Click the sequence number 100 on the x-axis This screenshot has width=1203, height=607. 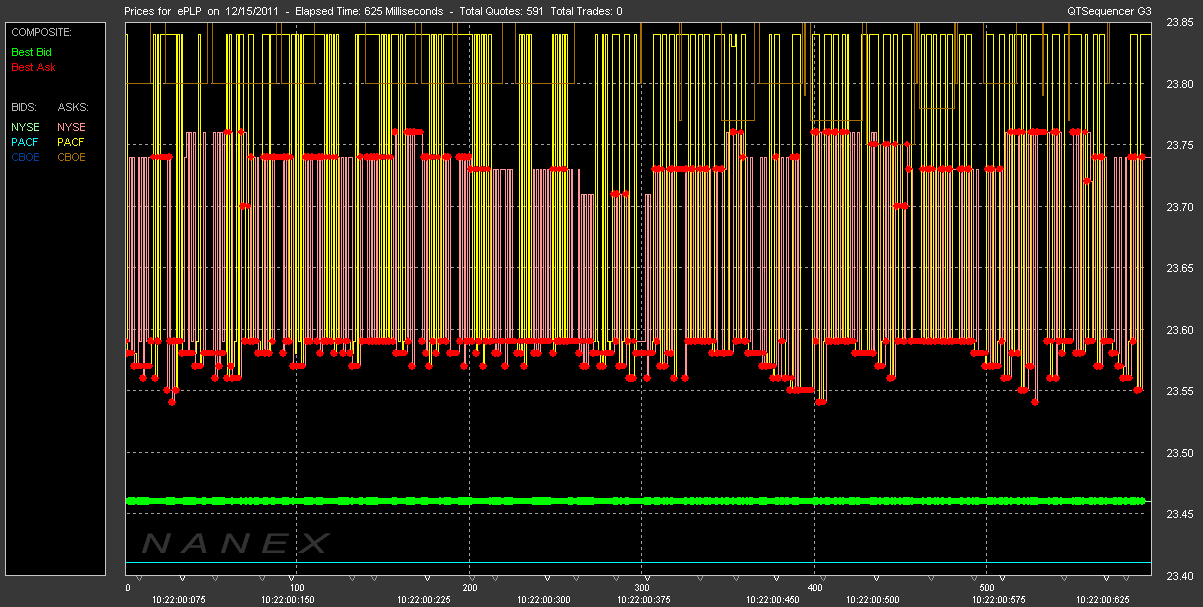296,587
